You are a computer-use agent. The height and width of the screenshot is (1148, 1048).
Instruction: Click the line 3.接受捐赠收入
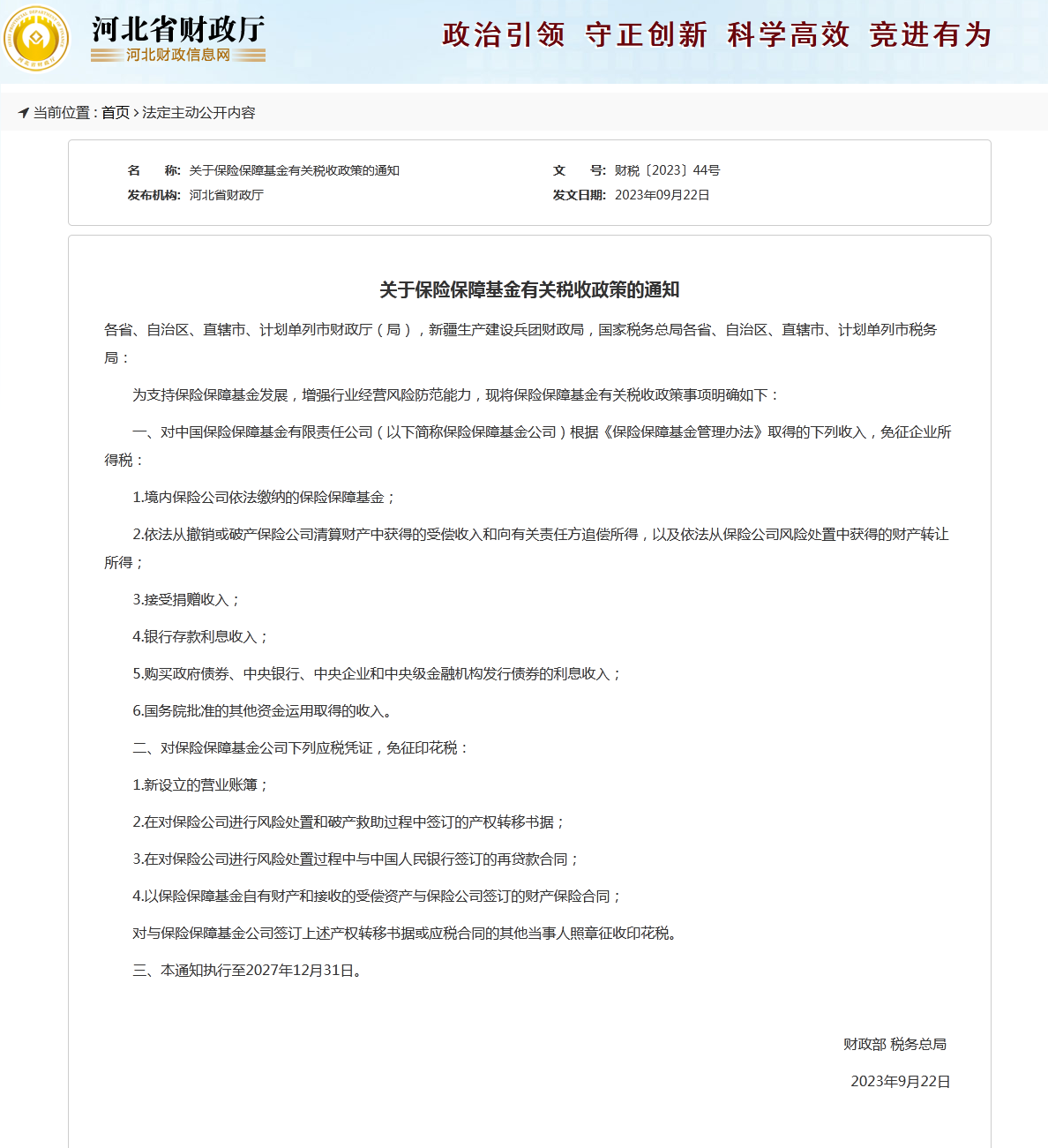point(186,600)
